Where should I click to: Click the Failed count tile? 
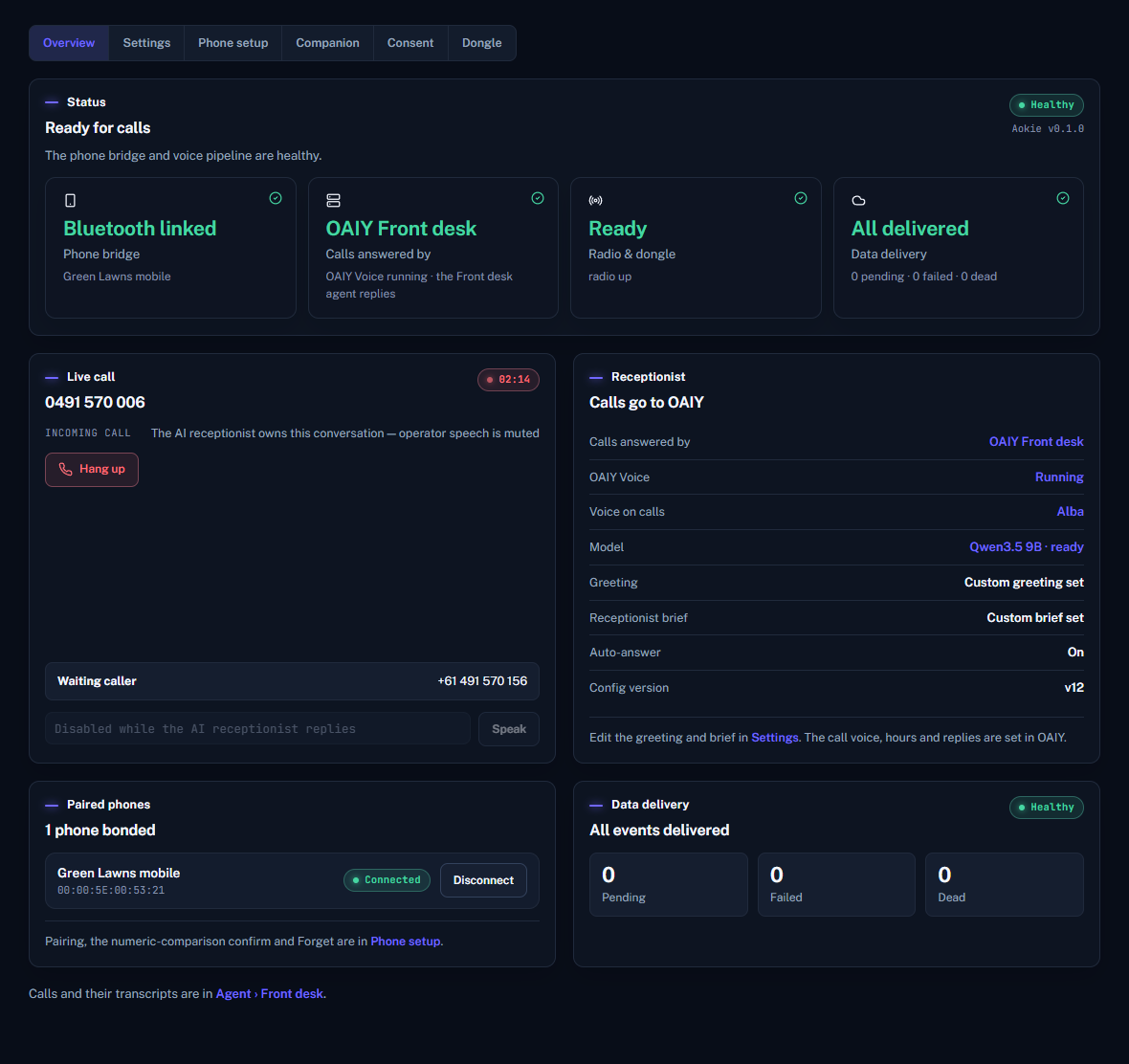pyautogui.click(x=836, y=885)
